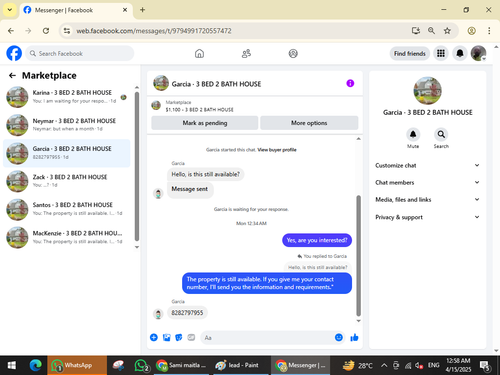Open the emoji picker in message box
Screen dimensions: 500x375
click(339, 337)
